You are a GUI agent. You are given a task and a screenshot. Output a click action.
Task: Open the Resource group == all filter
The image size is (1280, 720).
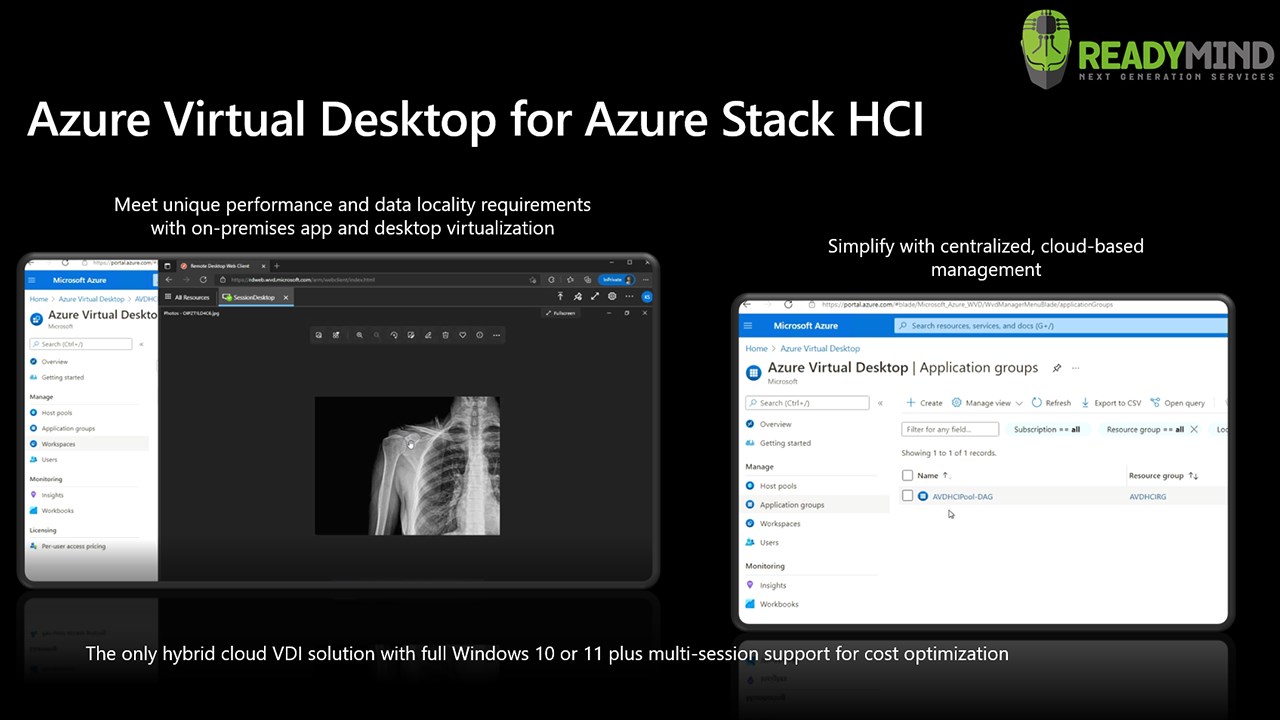tap(1145, 429)
